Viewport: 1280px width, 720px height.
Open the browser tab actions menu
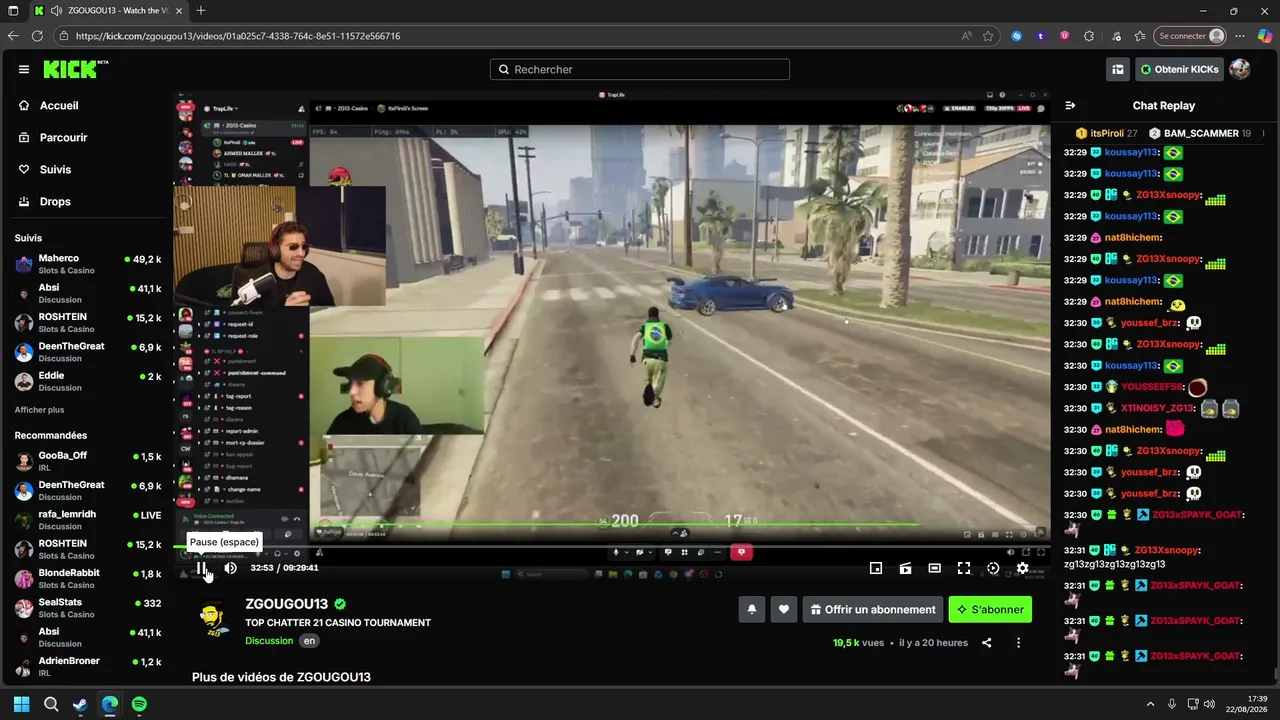(13, 11)
